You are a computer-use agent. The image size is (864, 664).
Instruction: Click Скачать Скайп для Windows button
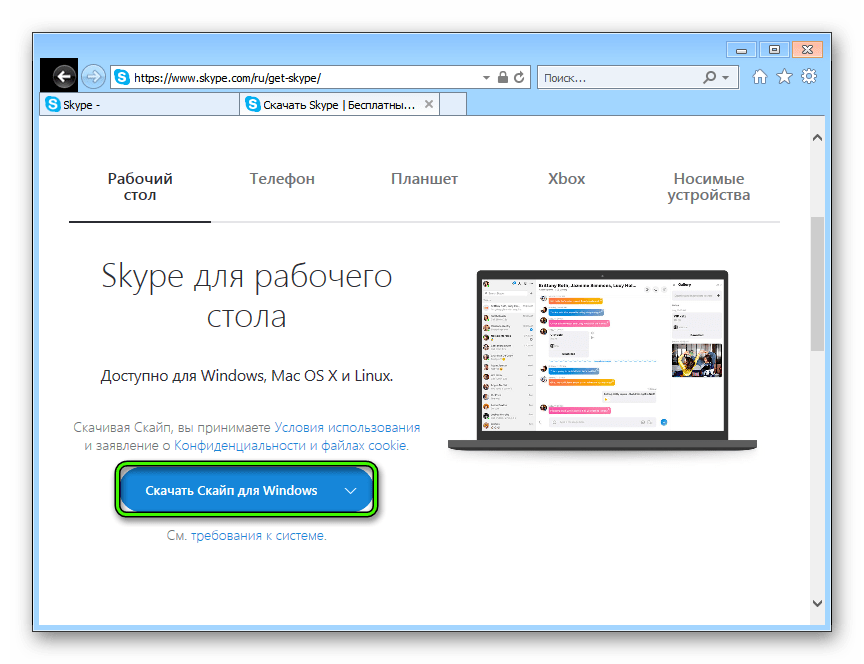point(246,490)
